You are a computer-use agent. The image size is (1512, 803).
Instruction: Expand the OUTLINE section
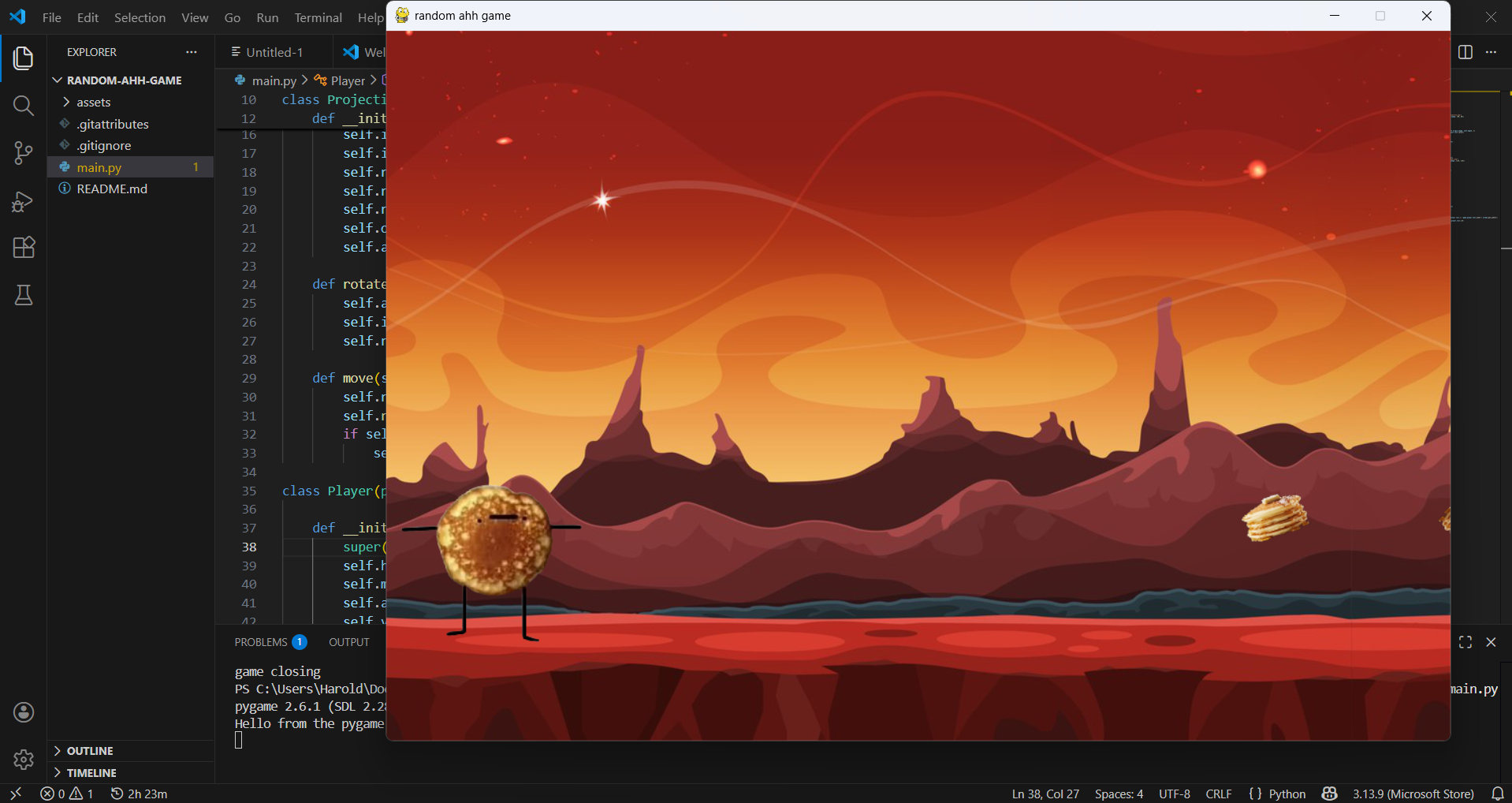[x=90, y=751]
